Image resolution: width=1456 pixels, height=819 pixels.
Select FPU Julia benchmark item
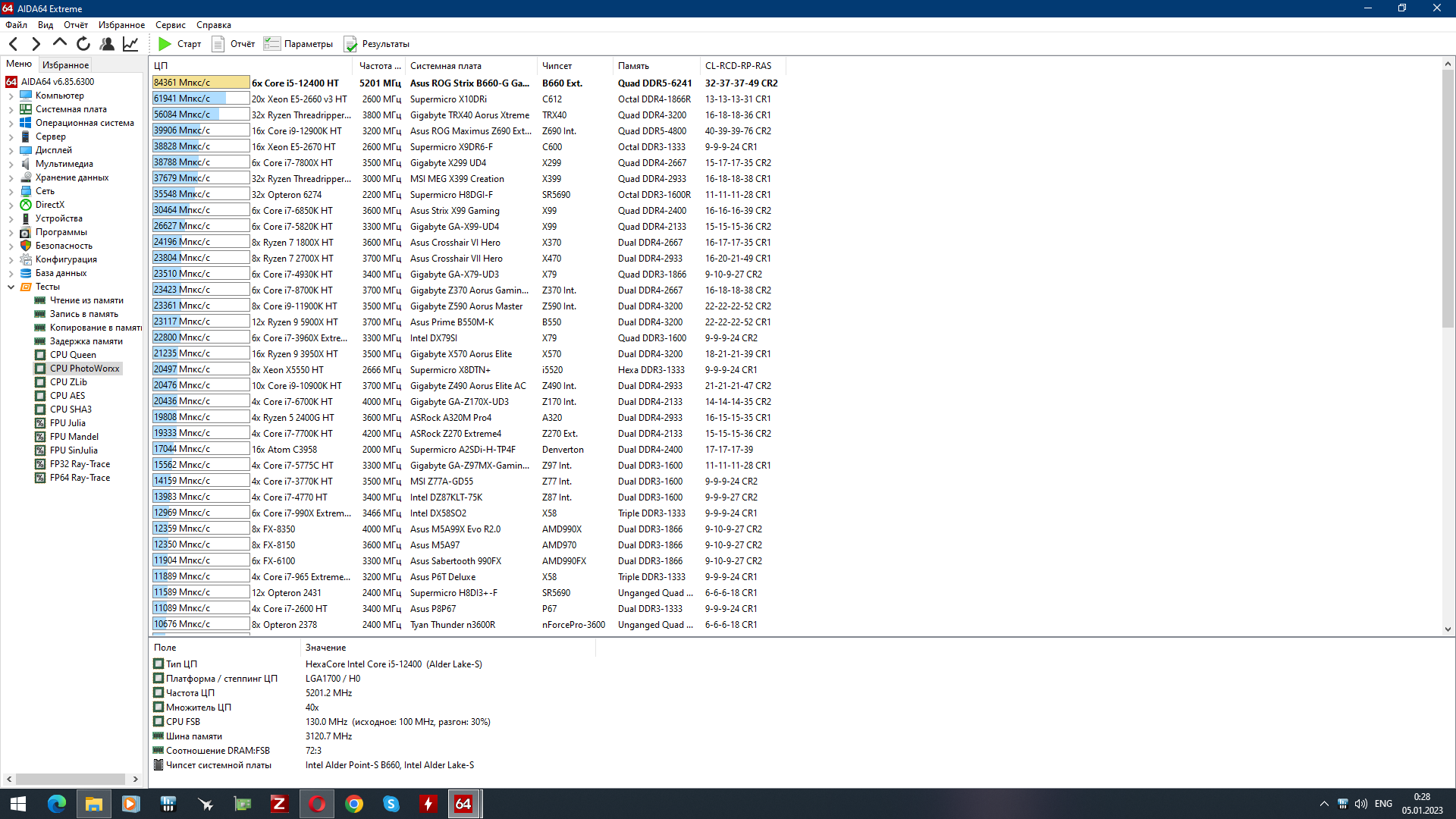click(x=67, y=423)
